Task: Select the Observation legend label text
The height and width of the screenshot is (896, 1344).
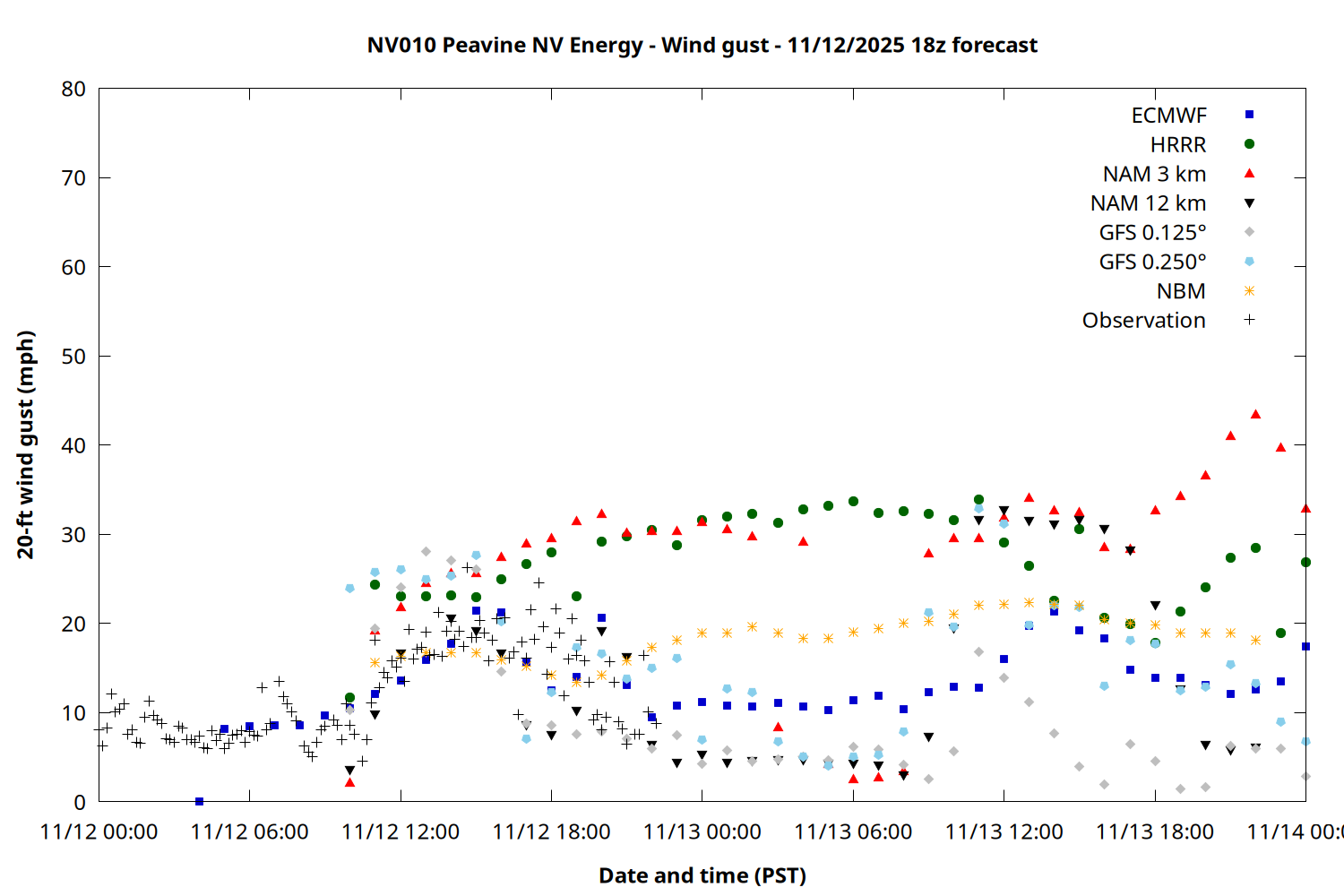Action: click(x=1143, y=321)
